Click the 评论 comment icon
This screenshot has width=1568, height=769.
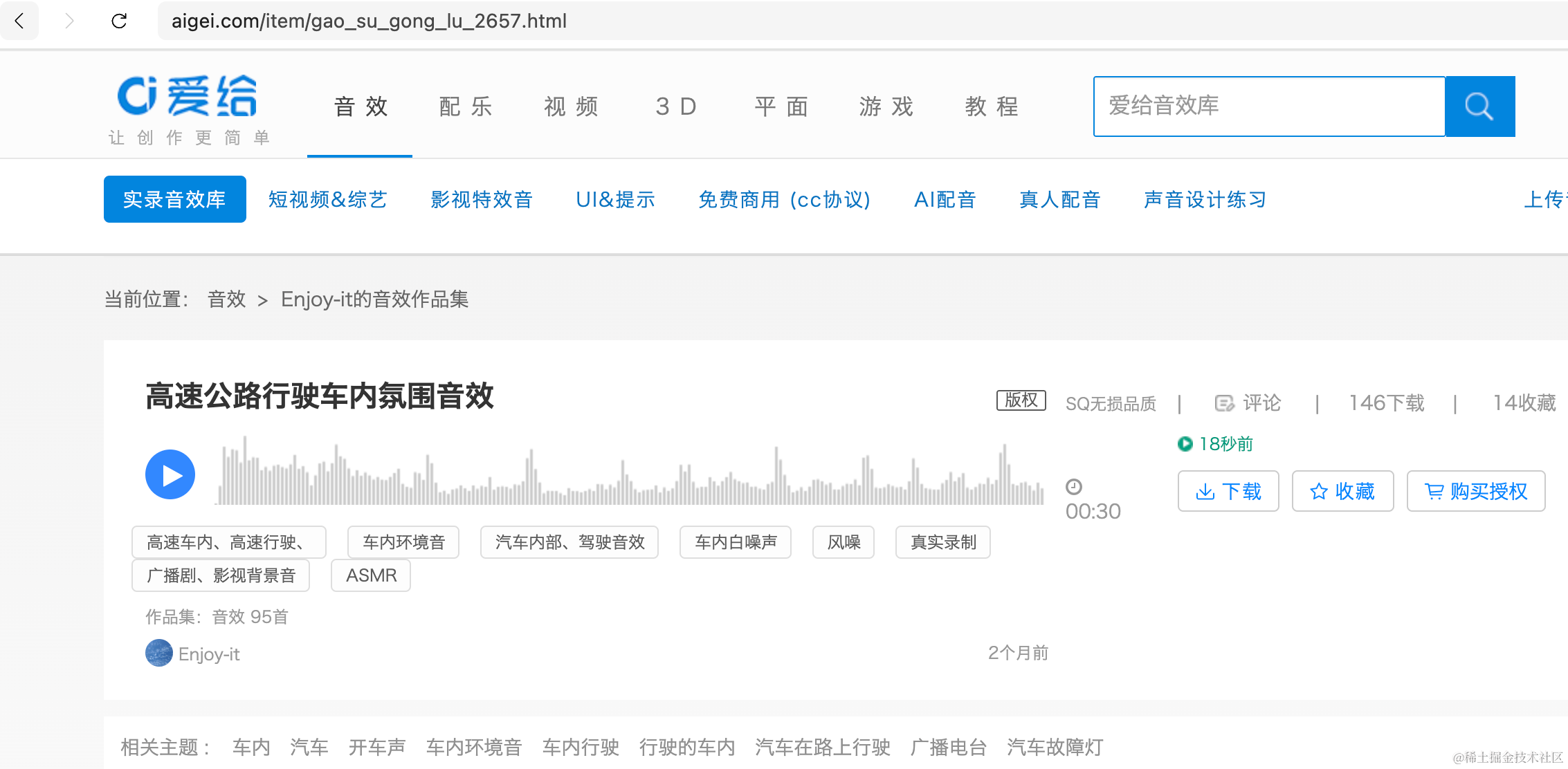click(x=1224, y=403)
